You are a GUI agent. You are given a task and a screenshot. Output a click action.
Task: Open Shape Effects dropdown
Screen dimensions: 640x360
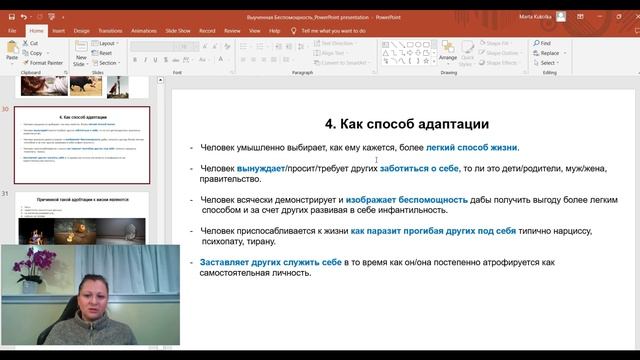(x=500, y=63)
